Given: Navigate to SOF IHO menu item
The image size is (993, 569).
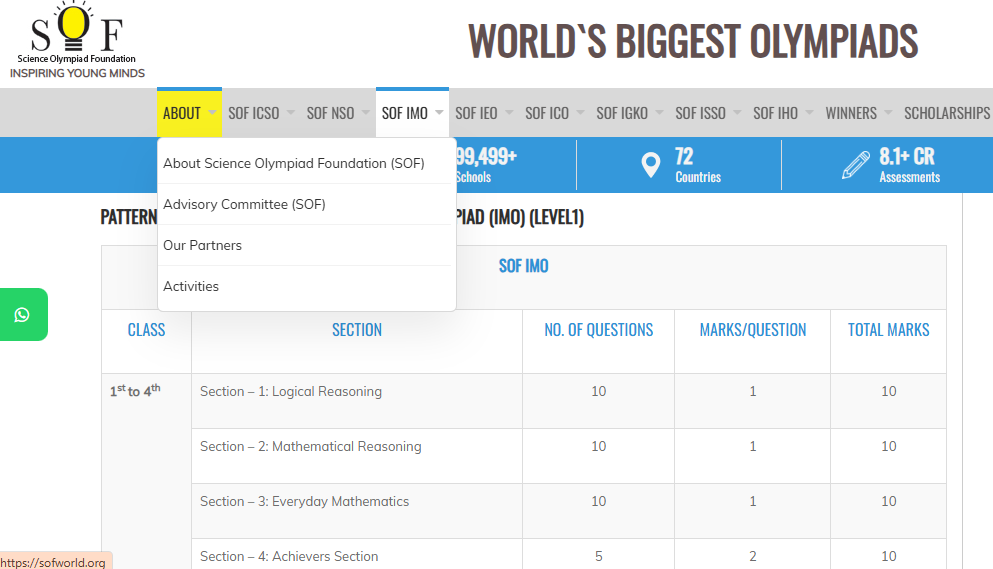Looking at the screenshot, I should tap(776, 113).
